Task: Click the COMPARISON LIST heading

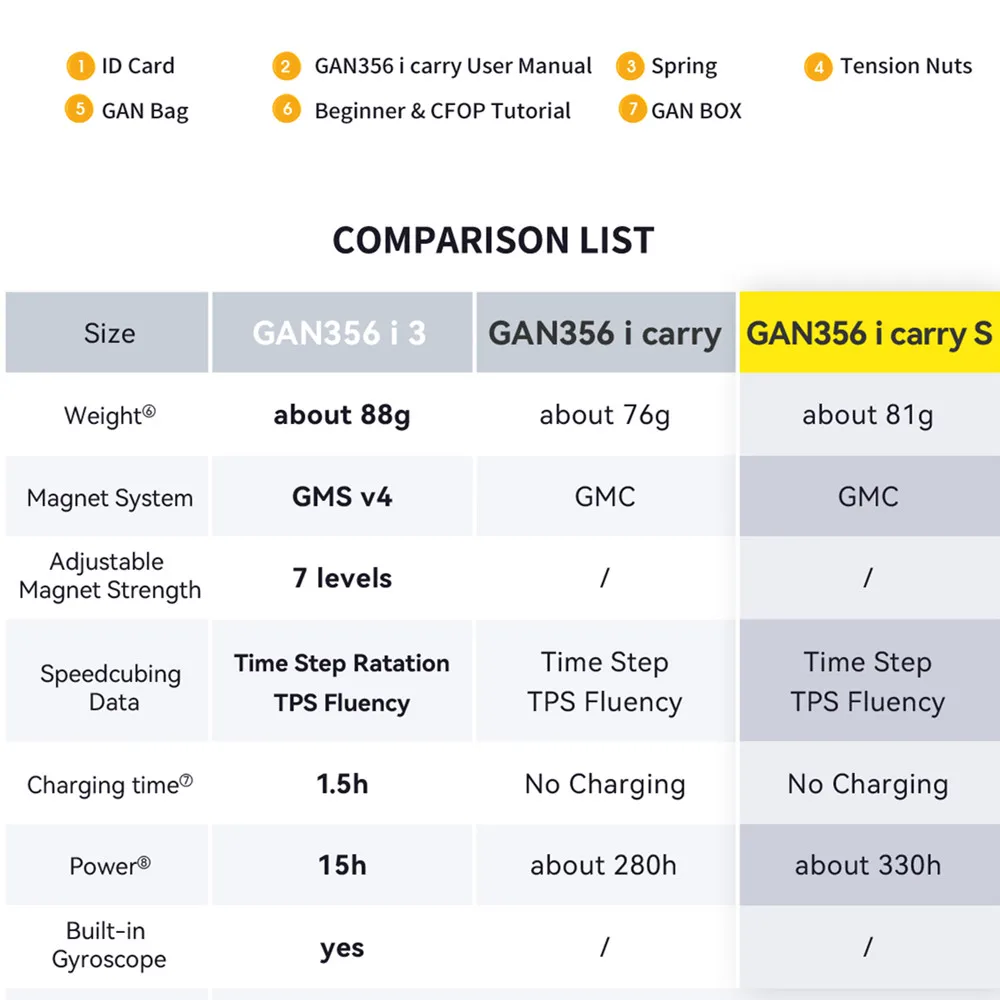Action: (493, 240)
